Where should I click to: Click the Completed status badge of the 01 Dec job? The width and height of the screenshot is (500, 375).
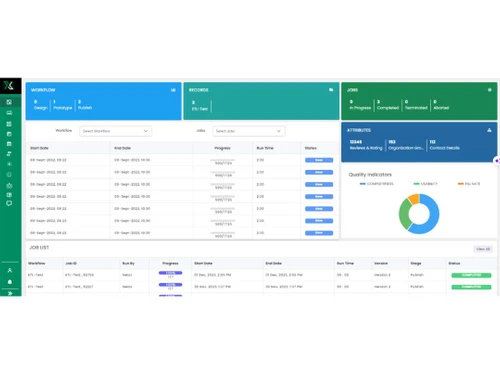[x=471, y=275]
